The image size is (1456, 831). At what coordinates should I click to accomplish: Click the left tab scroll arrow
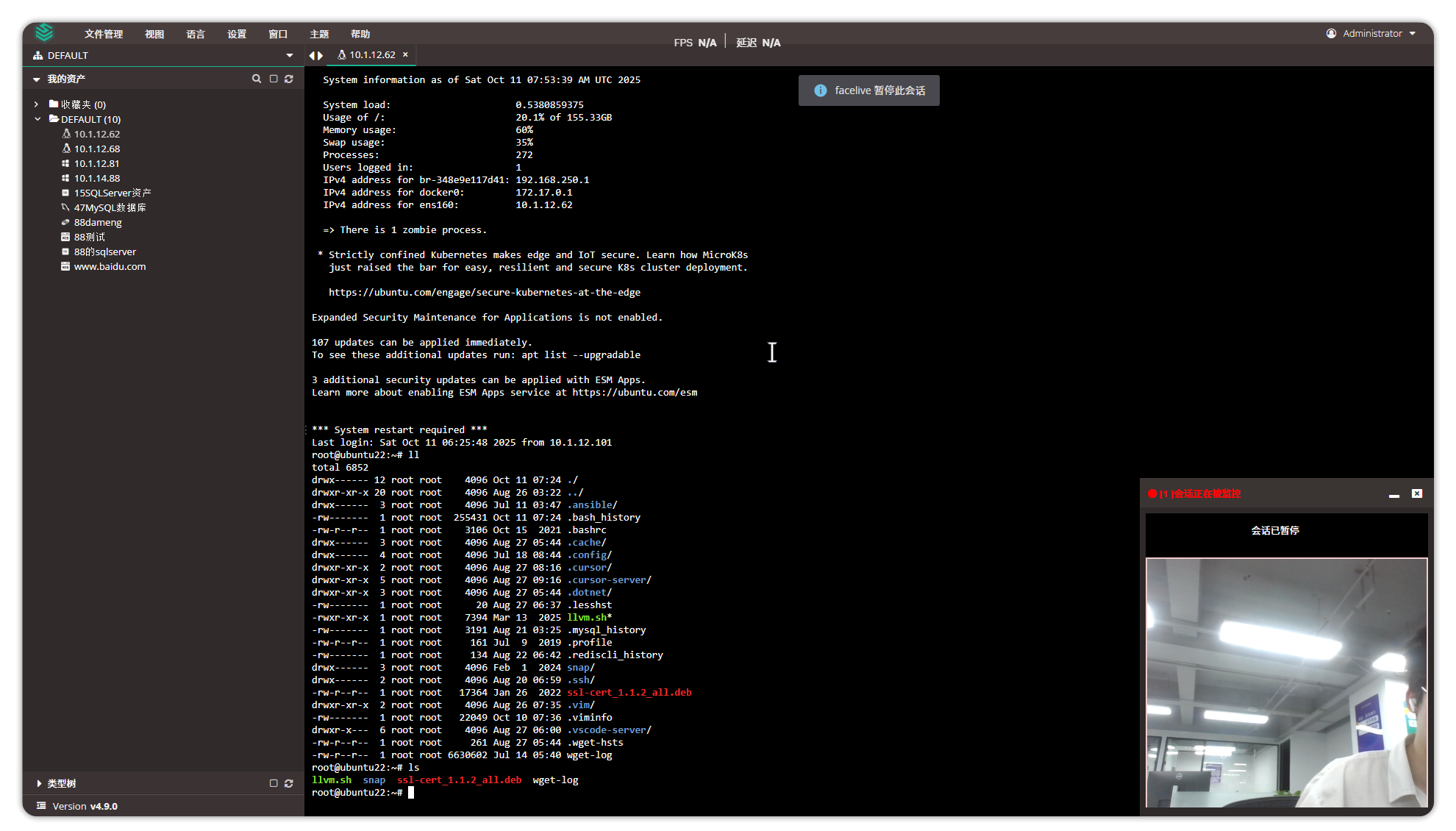coord(313,55)
